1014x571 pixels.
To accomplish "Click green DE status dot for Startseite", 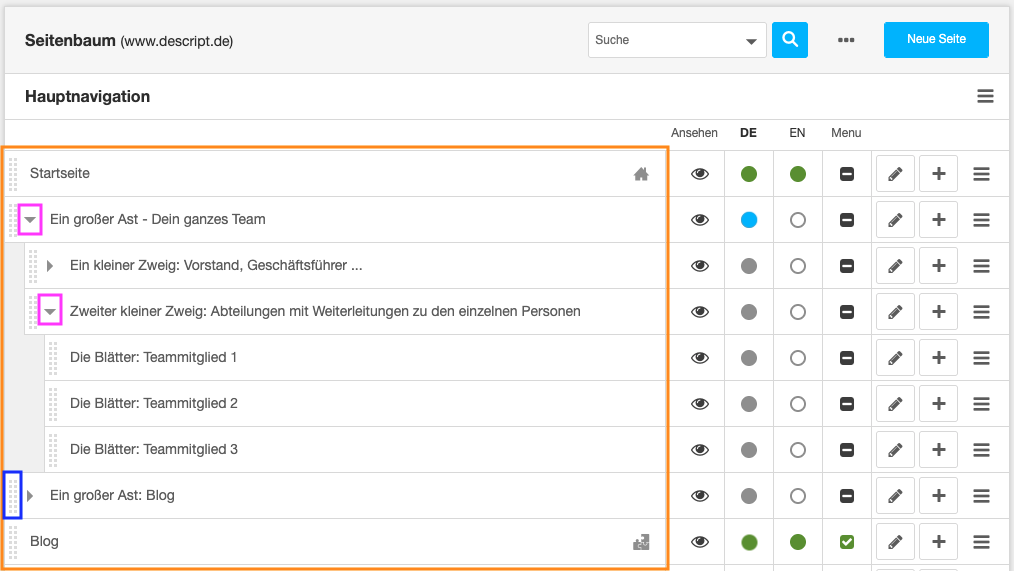I will tap(748, 174).
